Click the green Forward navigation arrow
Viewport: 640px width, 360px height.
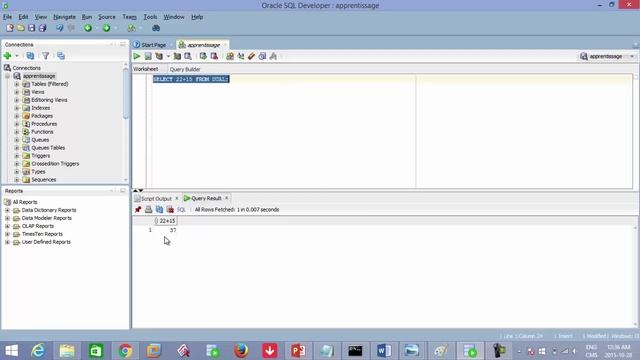tap(107, 28)
